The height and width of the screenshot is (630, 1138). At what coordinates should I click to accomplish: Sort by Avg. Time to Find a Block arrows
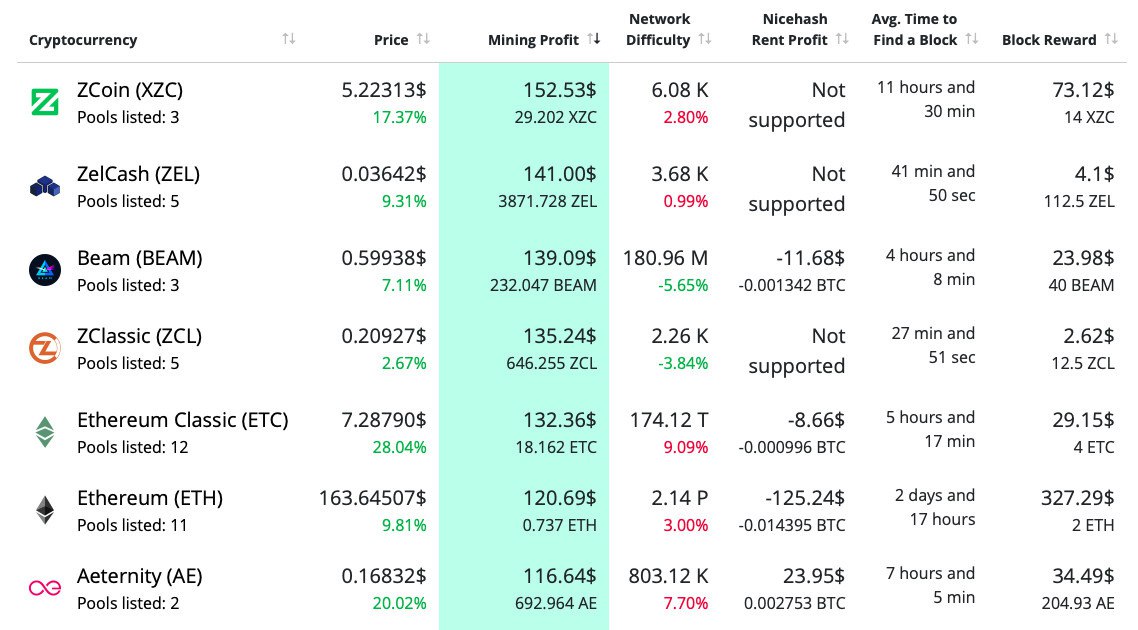972,38
